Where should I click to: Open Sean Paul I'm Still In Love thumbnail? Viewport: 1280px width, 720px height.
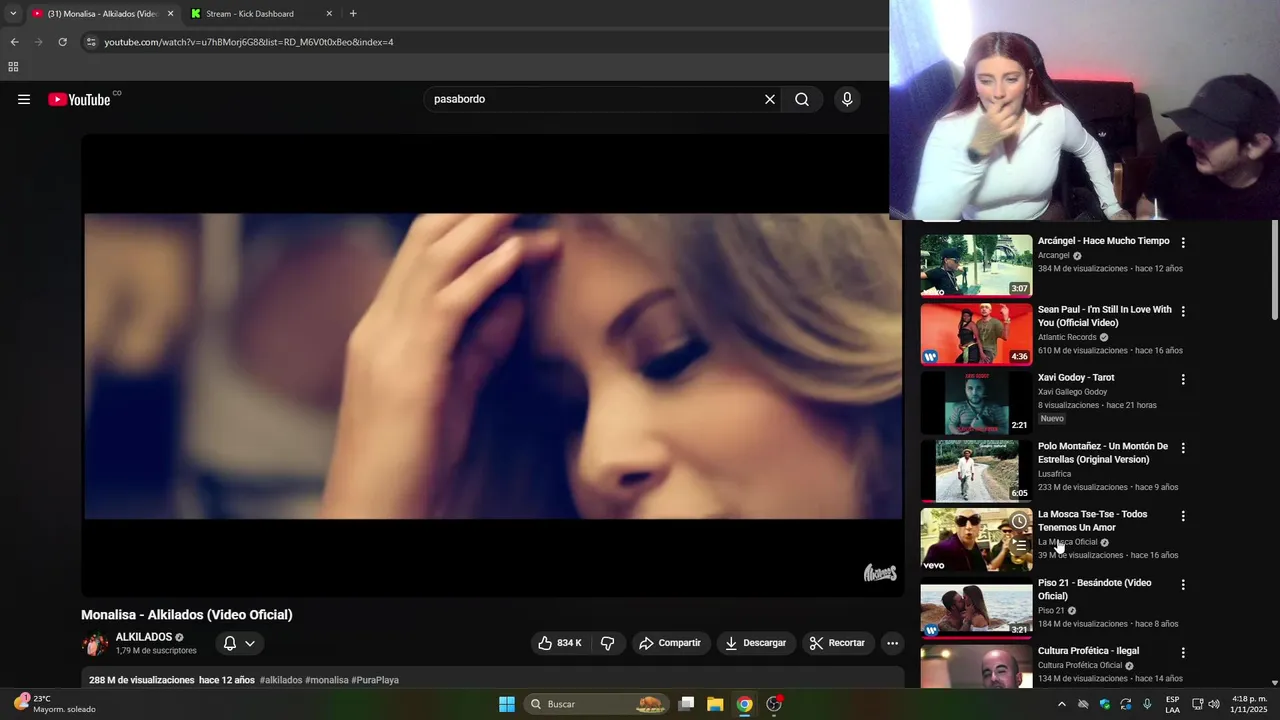pos(976,334)
